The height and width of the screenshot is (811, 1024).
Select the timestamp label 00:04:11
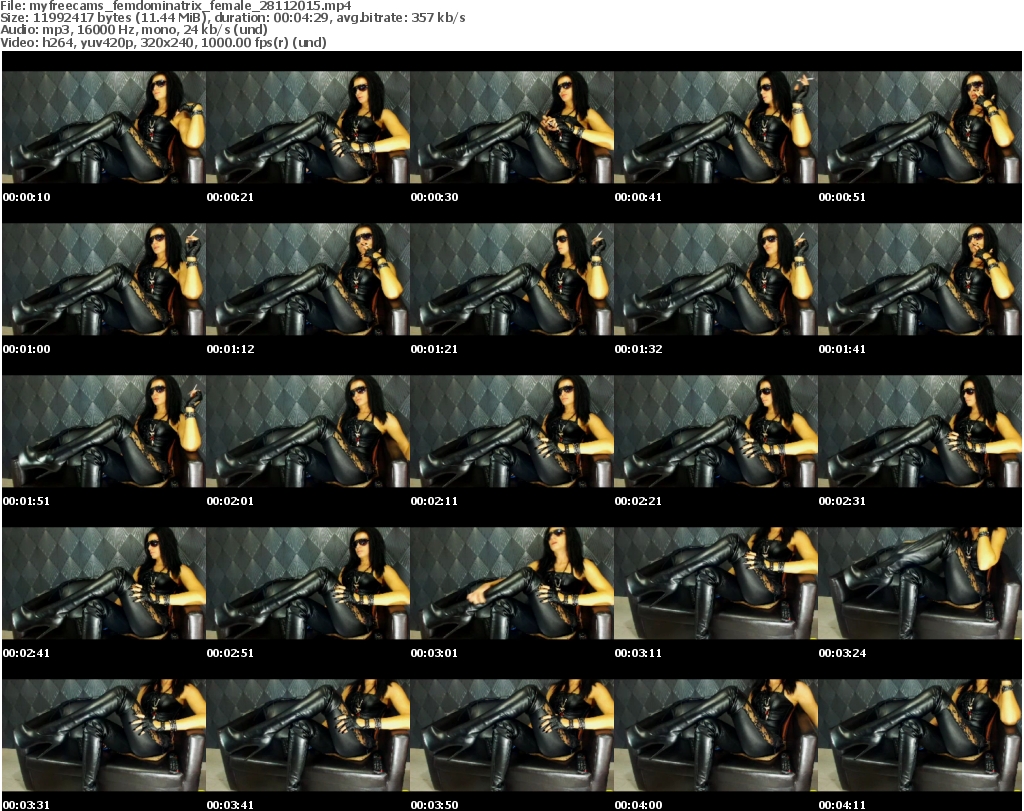[842, 804]
